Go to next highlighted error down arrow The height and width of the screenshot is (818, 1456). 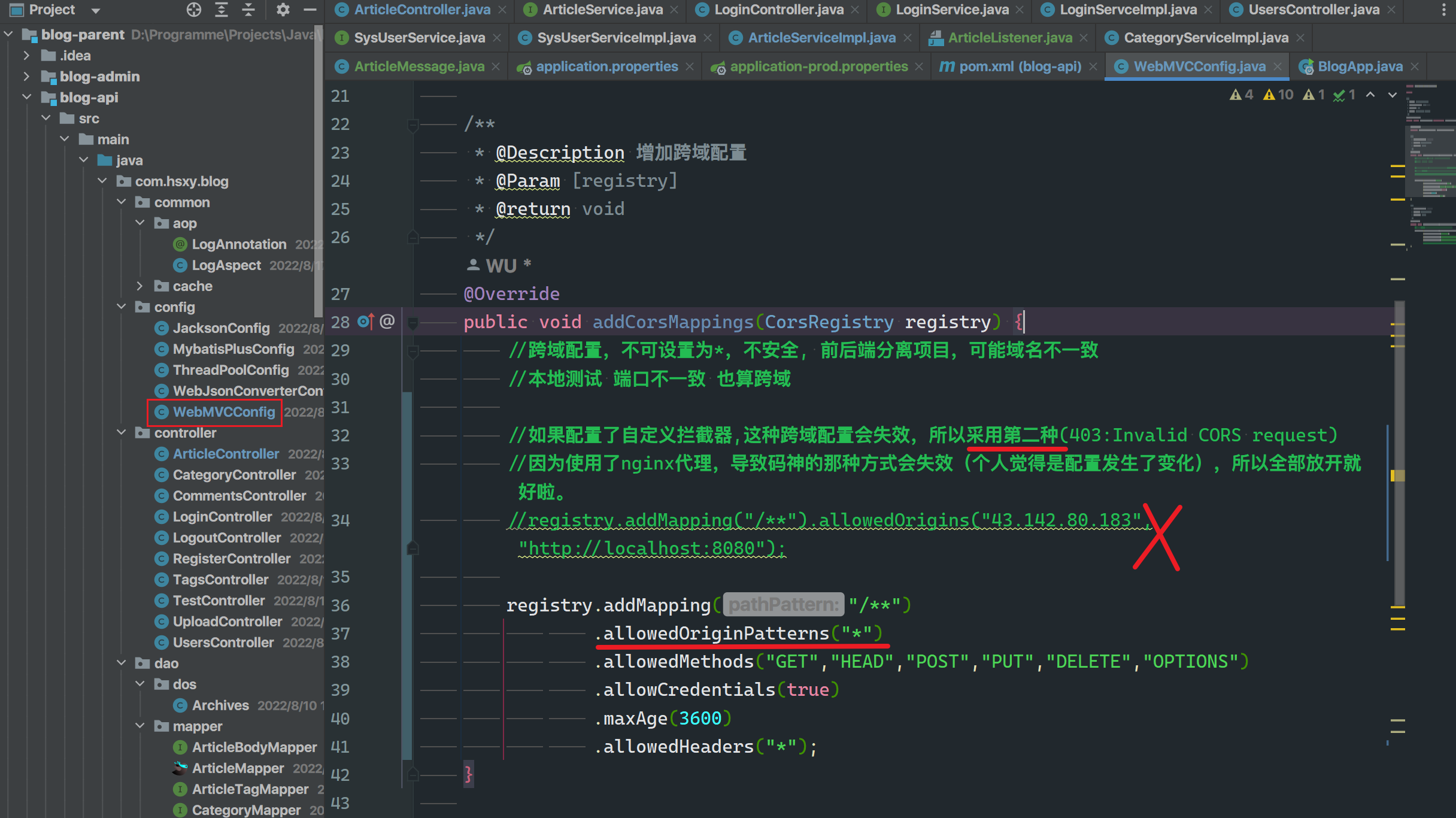coord(1393,95)
